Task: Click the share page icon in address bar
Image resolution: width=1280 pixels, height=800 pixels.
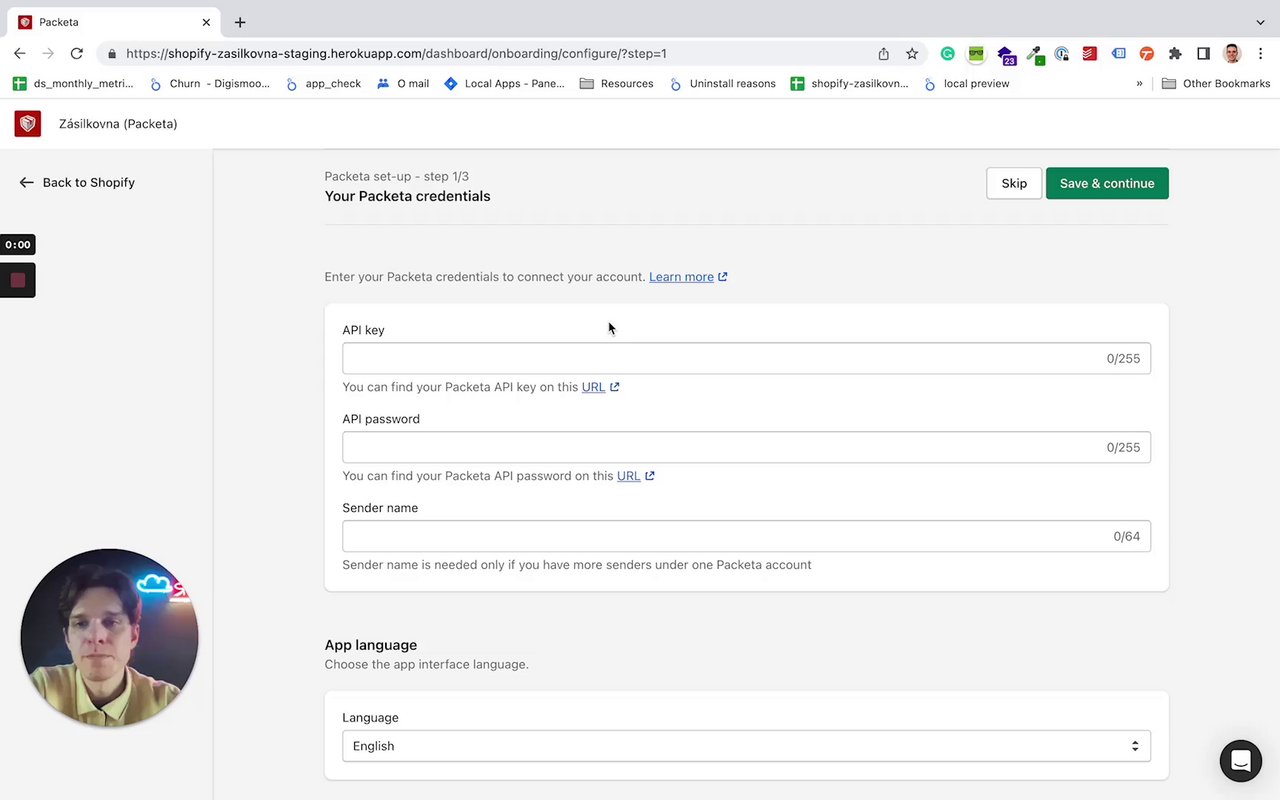Action: pyautogui.click(x=883, y=54)
